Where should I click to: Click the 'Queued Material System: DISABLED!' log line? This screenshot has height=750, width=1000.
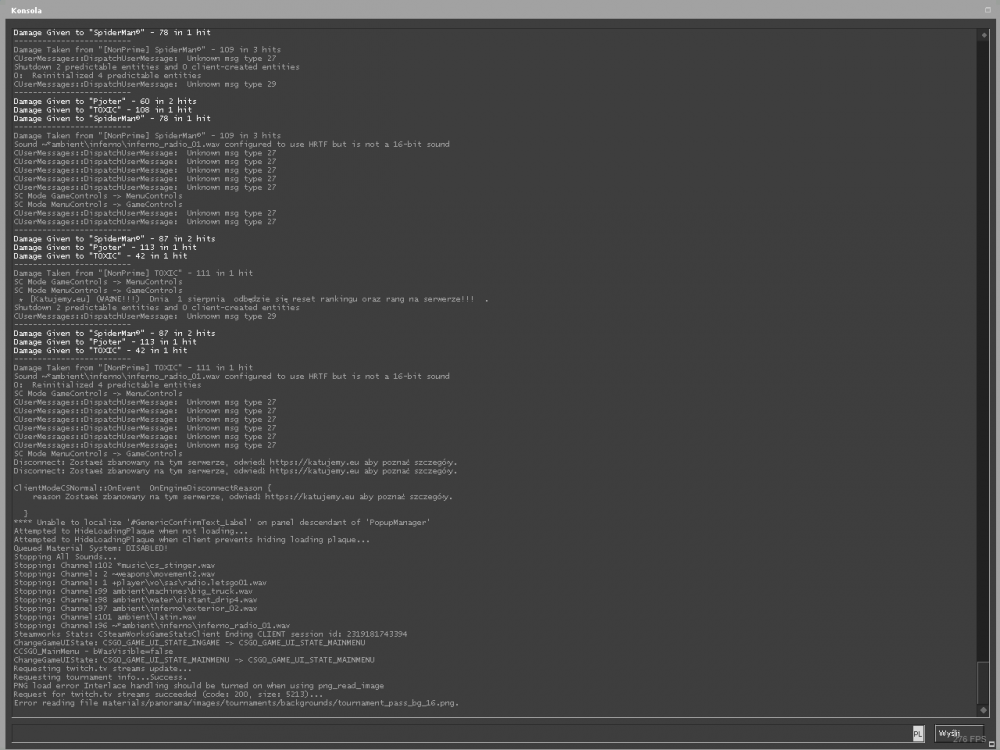[91, 548]
